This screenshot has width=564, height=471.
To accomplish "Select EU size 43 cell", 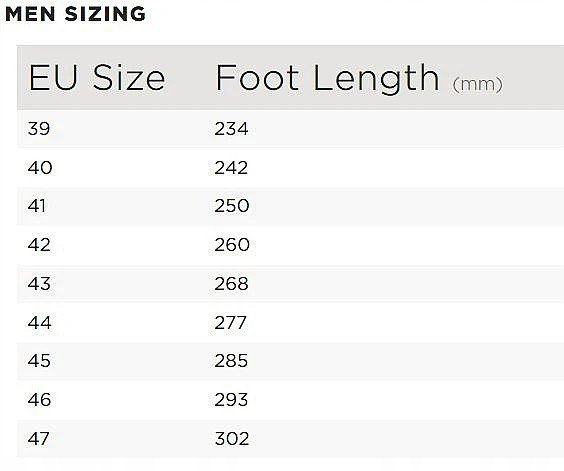I will 39,284.
